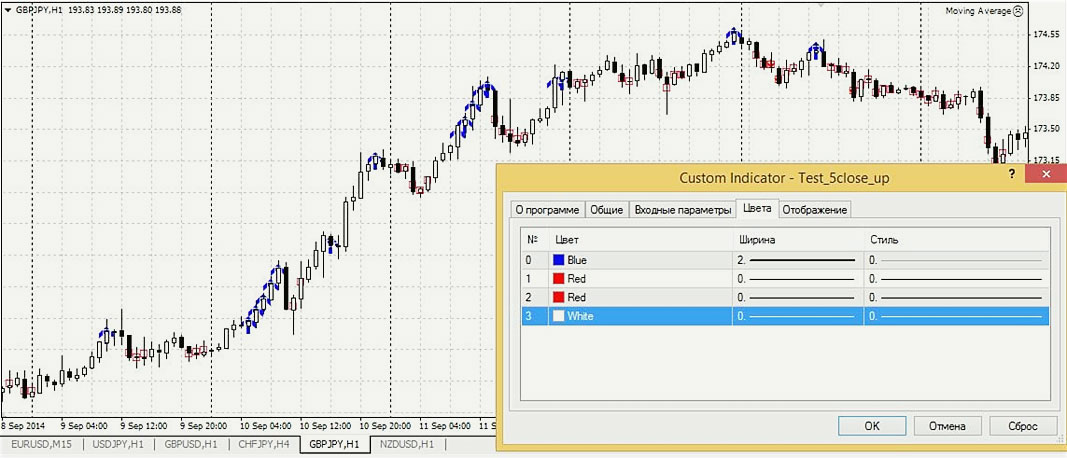
Task: Open the width dropdown for row 2
Action: (798, 297)
